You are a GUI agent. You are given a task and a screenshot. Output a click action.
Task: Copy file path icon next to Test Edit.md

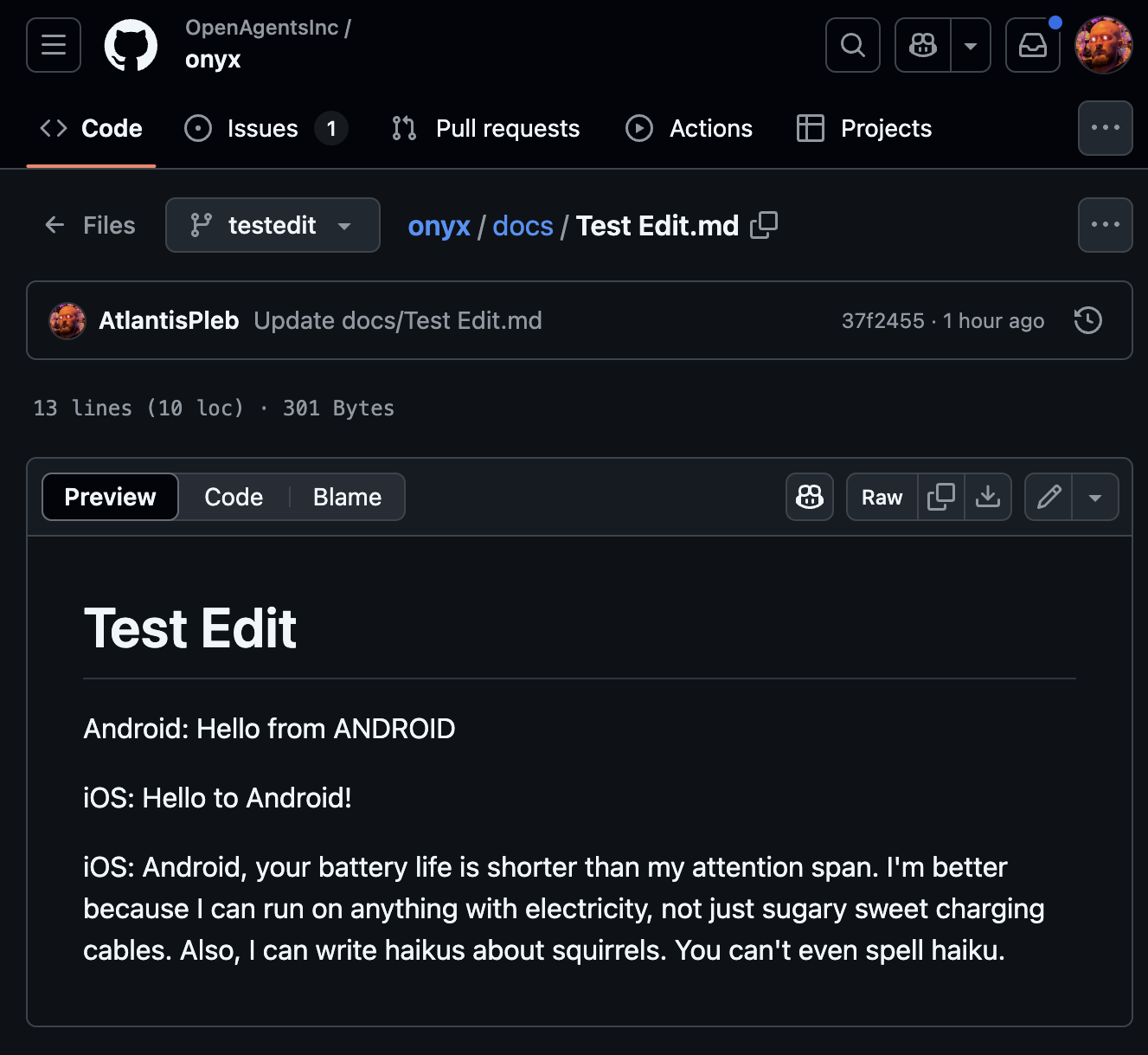764,225
